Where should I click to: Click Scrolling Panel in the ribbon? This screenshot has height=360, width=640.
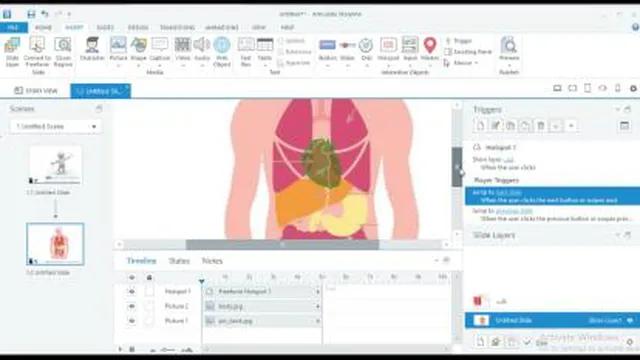(468, 52)
